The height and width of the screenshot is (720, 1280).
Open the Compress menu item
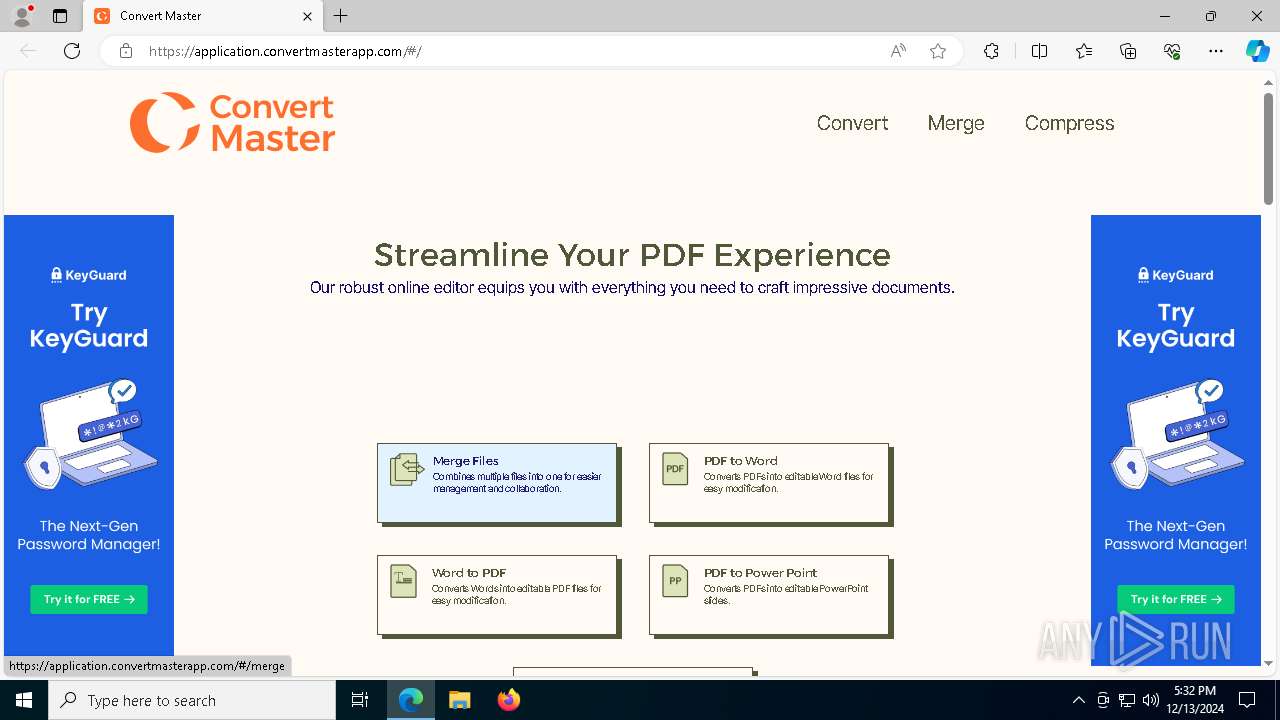click(1069, 123)
